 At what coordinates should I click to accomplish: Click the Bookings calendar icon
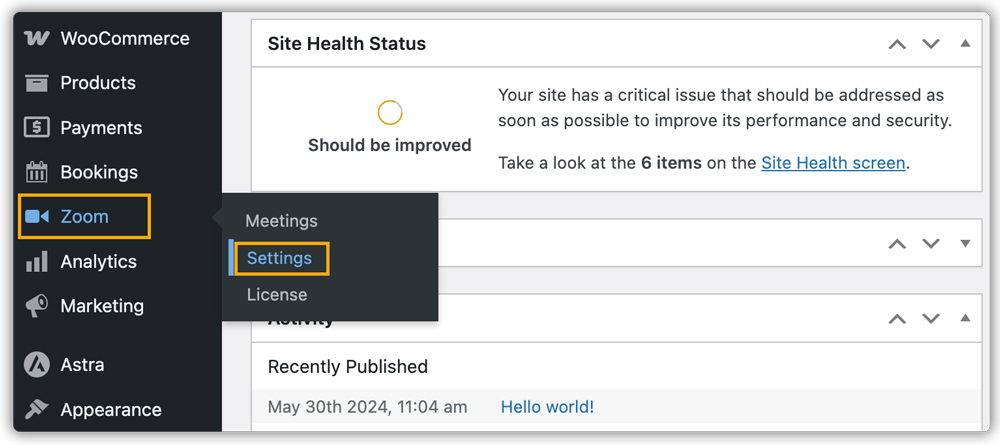(x=36, y=172)
